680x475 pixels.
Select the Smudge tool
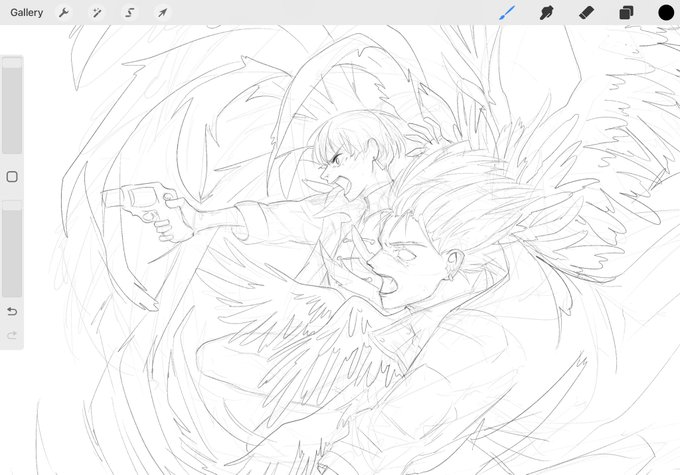[547, 13]
